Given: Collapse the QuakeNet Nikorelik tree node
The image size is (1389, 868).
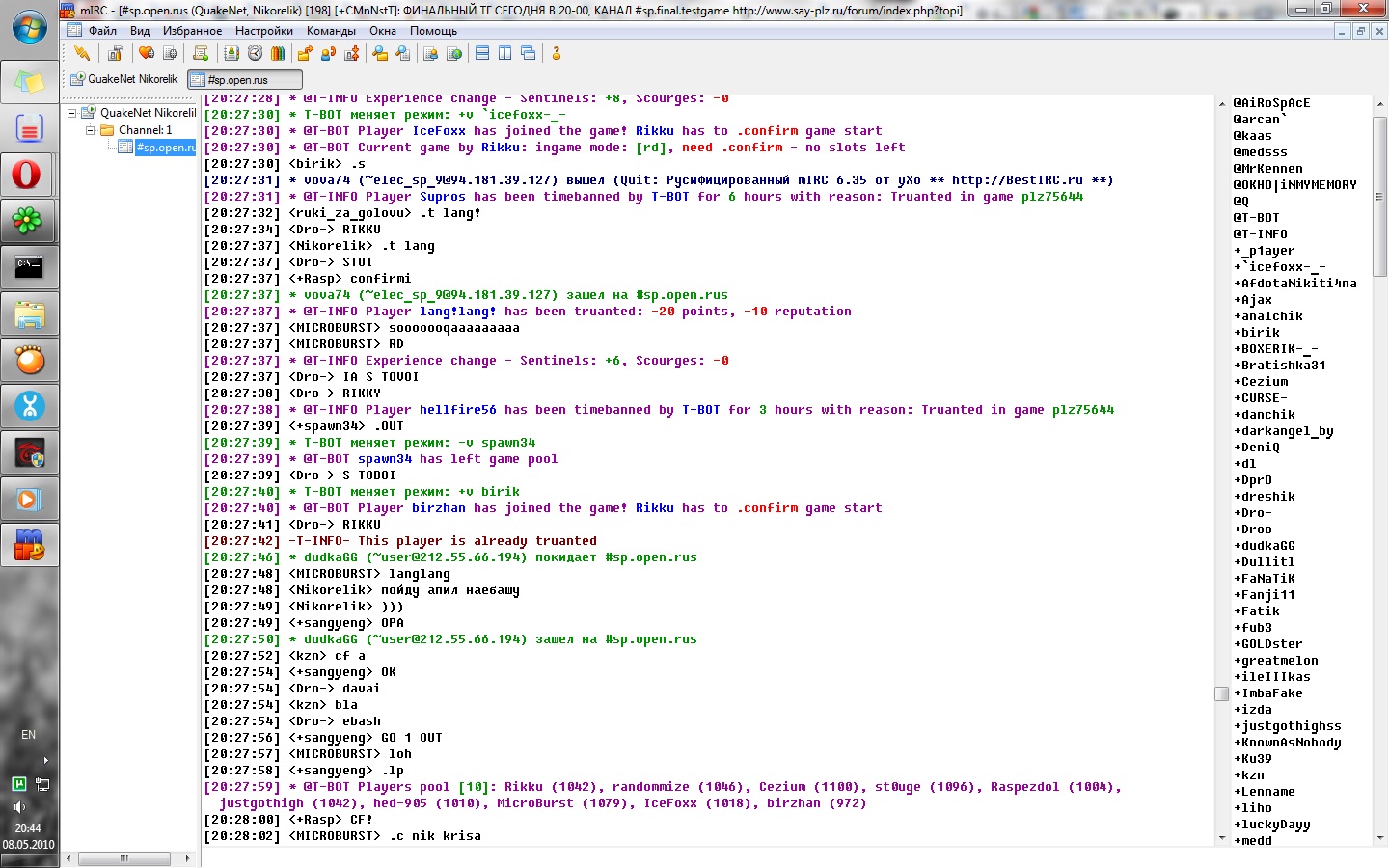Looking at the screenshot, I should click(72, 113).
